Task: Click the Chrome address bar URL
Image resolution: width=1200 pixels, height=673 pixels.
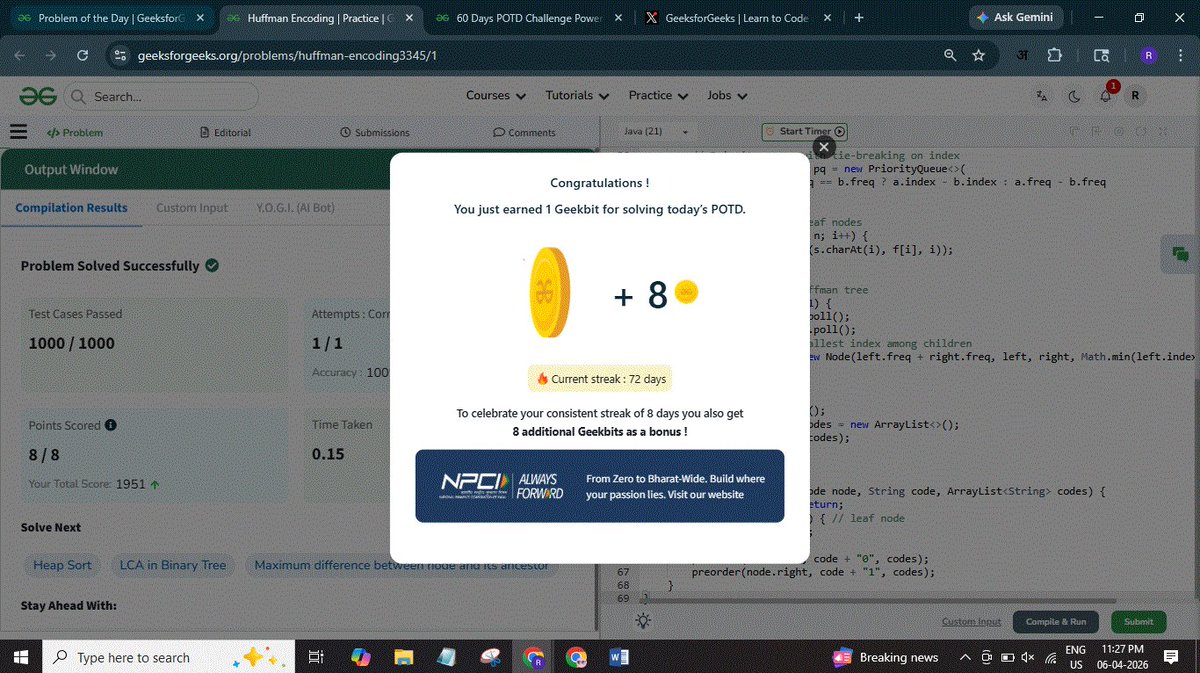Action: pyautogui.click(x=288, y=55)
